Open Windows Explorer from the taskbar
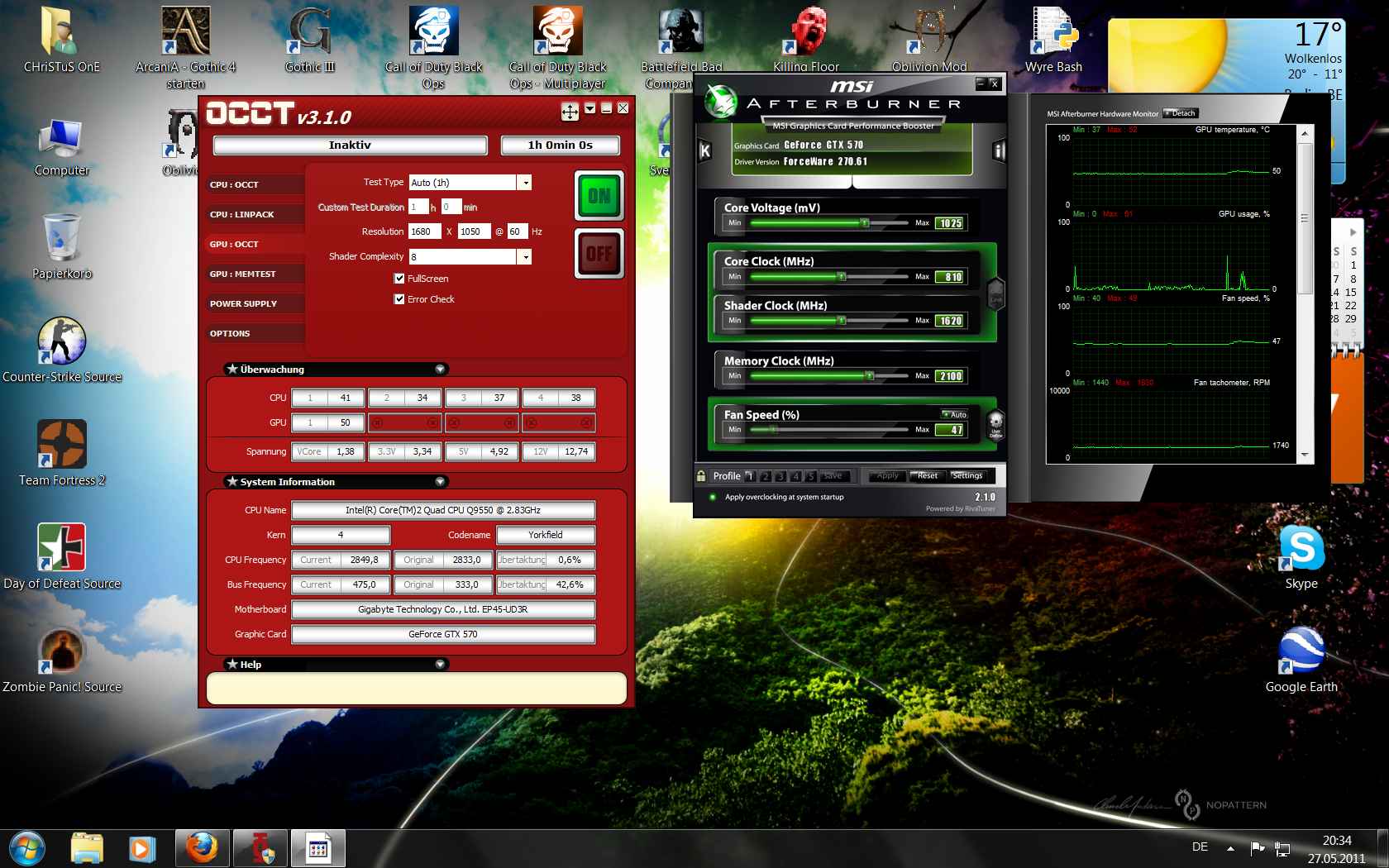The image size is (1389, 868). (x=86, y=848)
